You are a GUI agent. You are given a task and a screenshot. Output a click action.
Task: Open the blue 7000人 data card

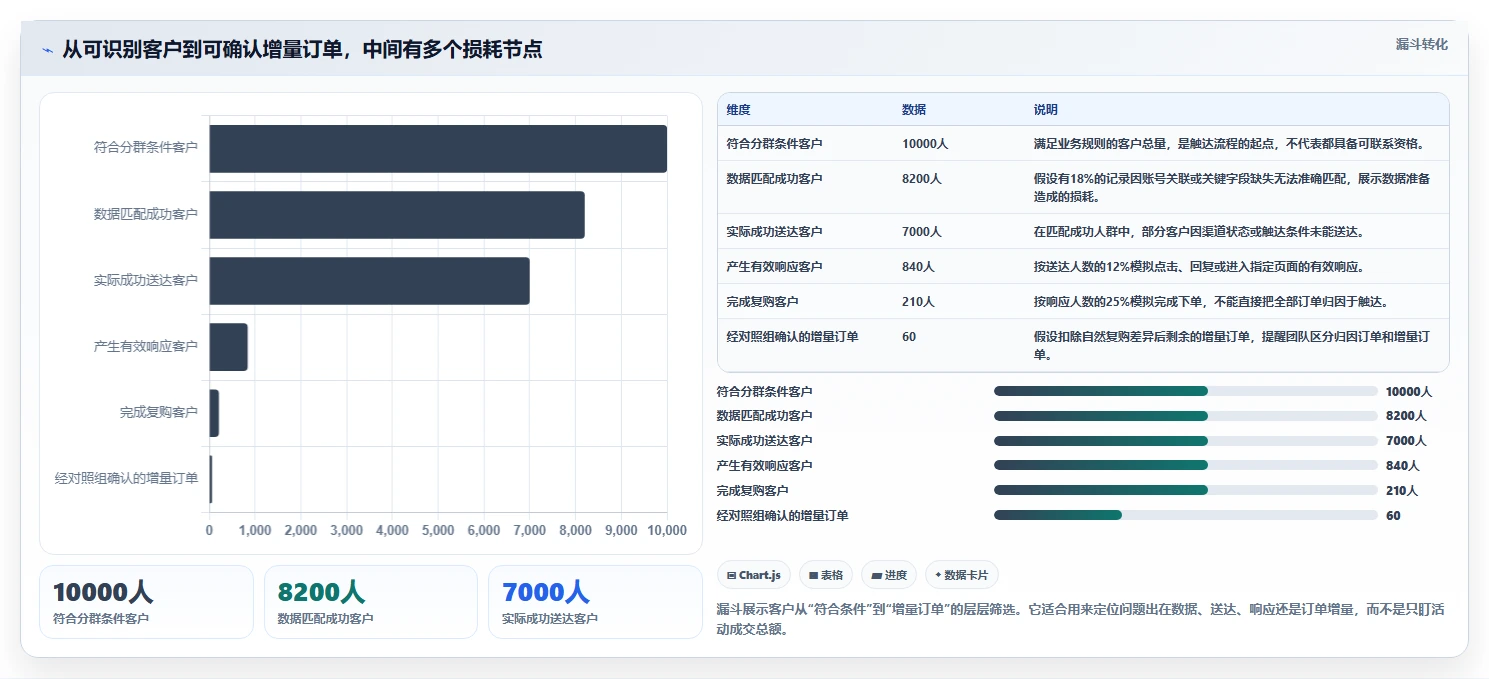coord(595,602)
